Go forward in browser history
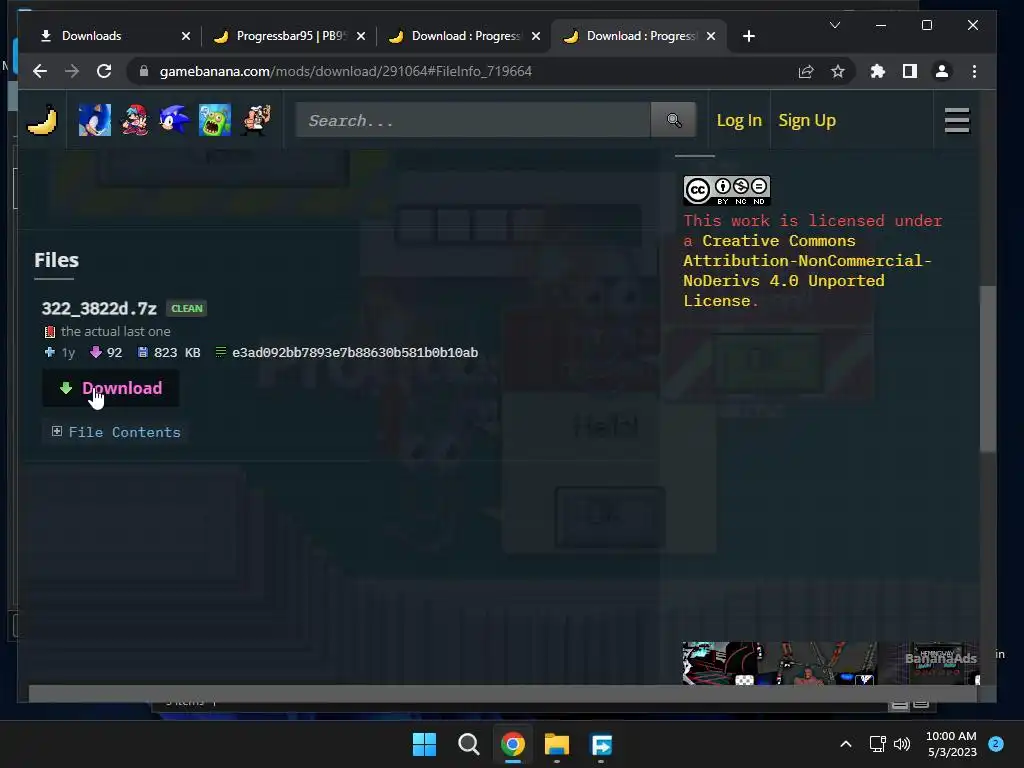This screenshot has height=768, width=1024. pyautogui.click(x=72, y=71)
